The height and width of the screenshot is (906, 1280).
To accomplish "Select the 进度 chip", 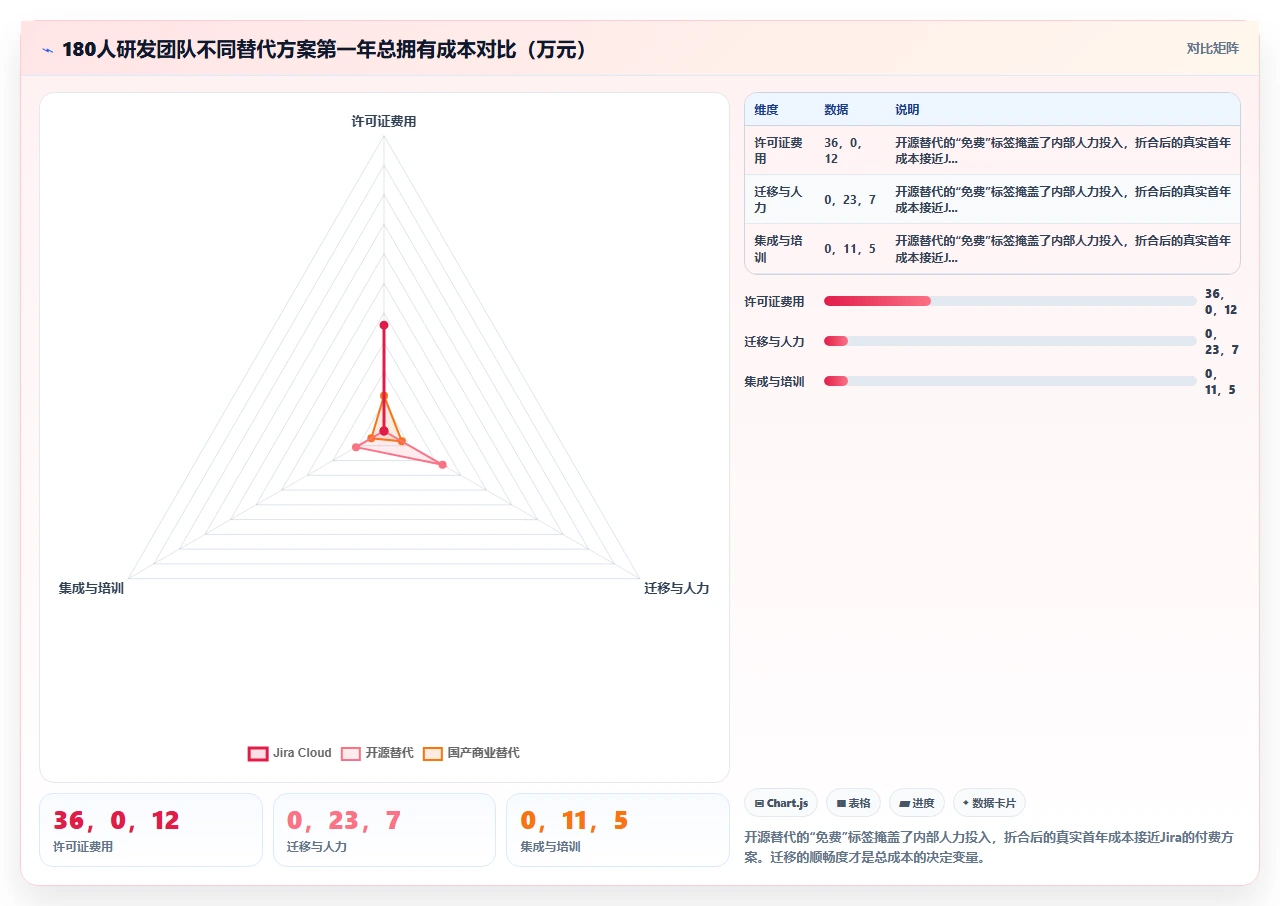I will (917, 803).
